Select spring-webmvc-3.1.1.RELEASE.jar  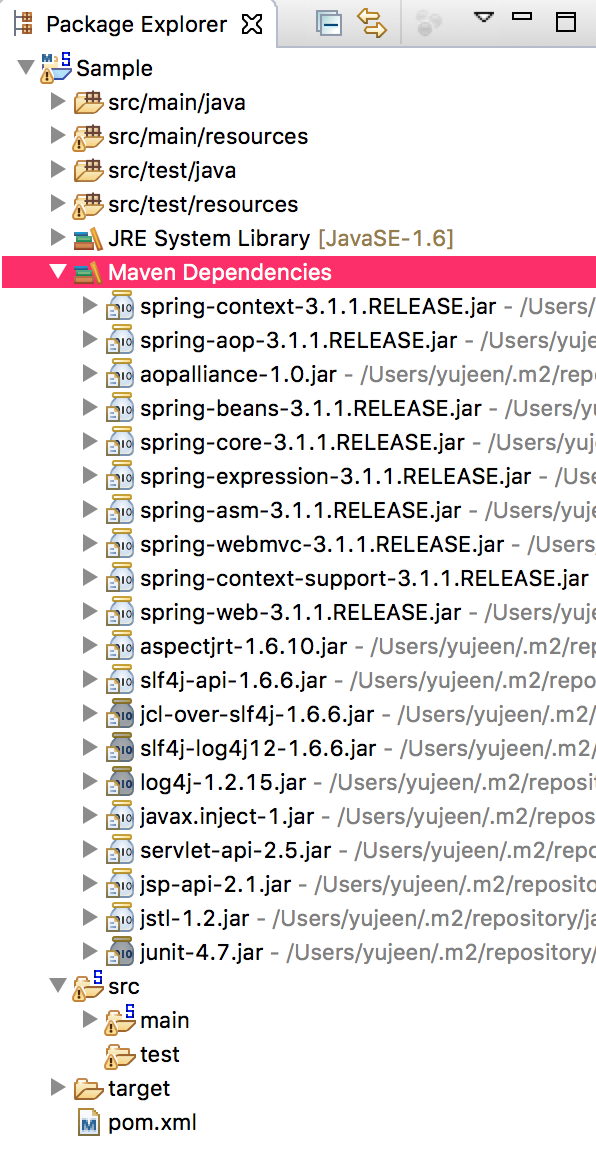pos(322,544)
